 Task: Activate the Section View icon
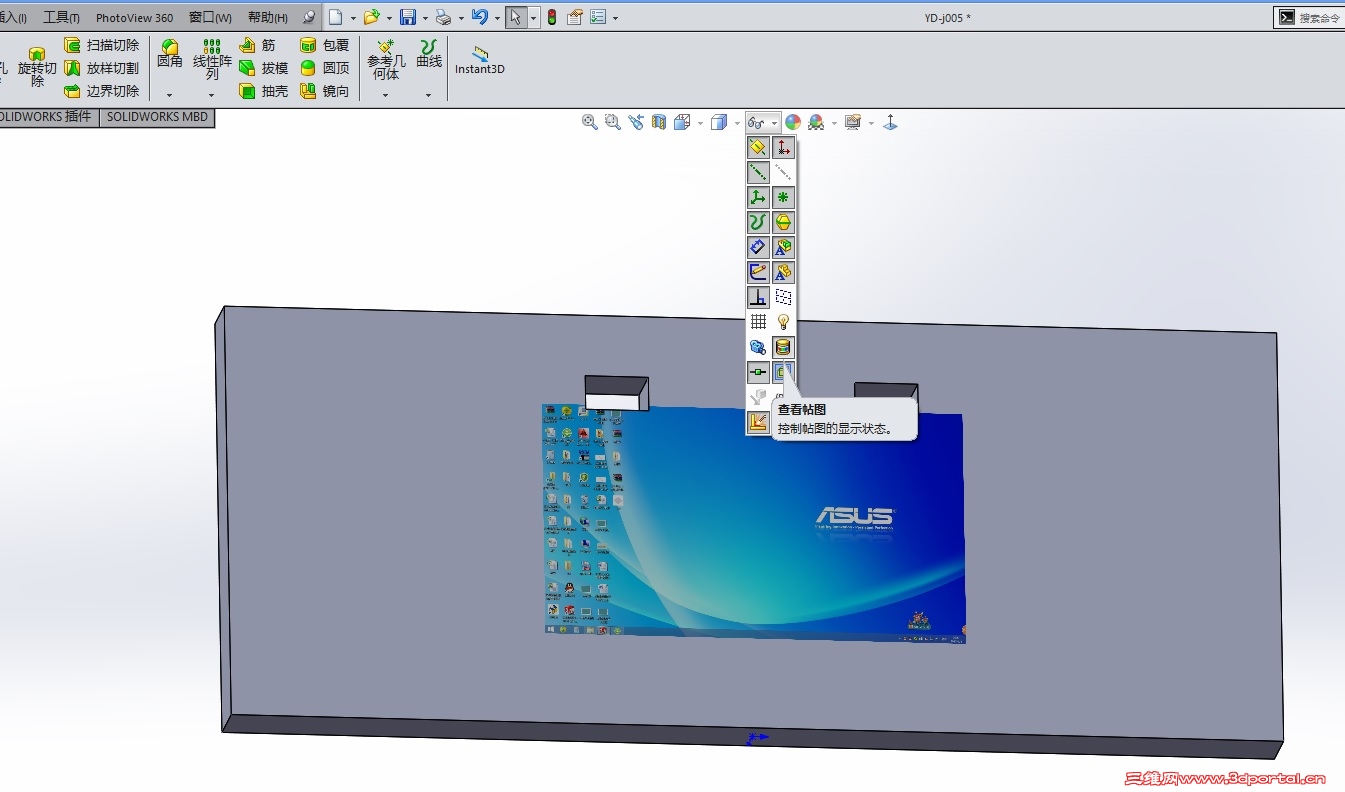[659, 122]
